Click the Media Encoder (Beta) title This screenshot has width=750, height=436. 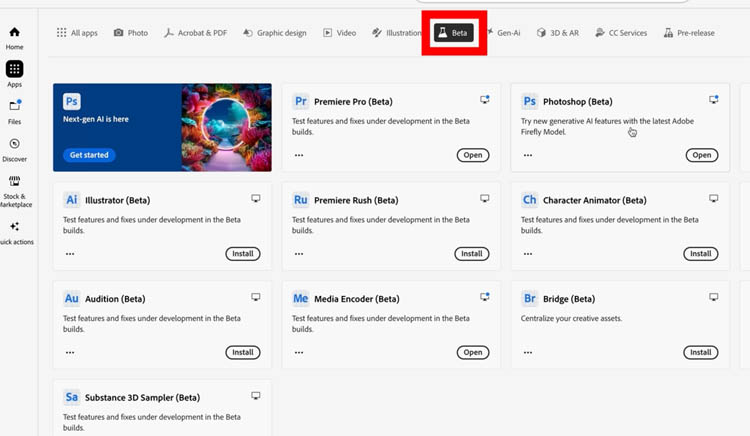coord(357,299)
